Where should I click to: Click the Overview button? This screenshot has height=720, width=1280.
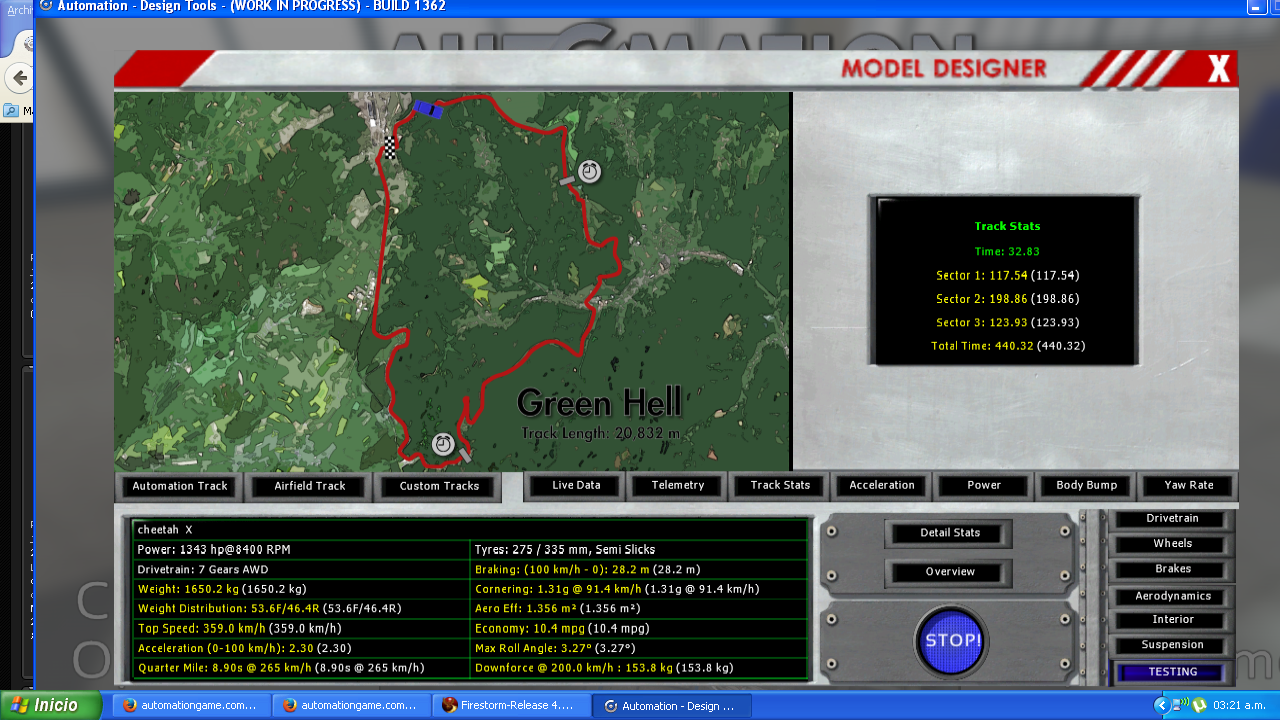coord(949,572)
